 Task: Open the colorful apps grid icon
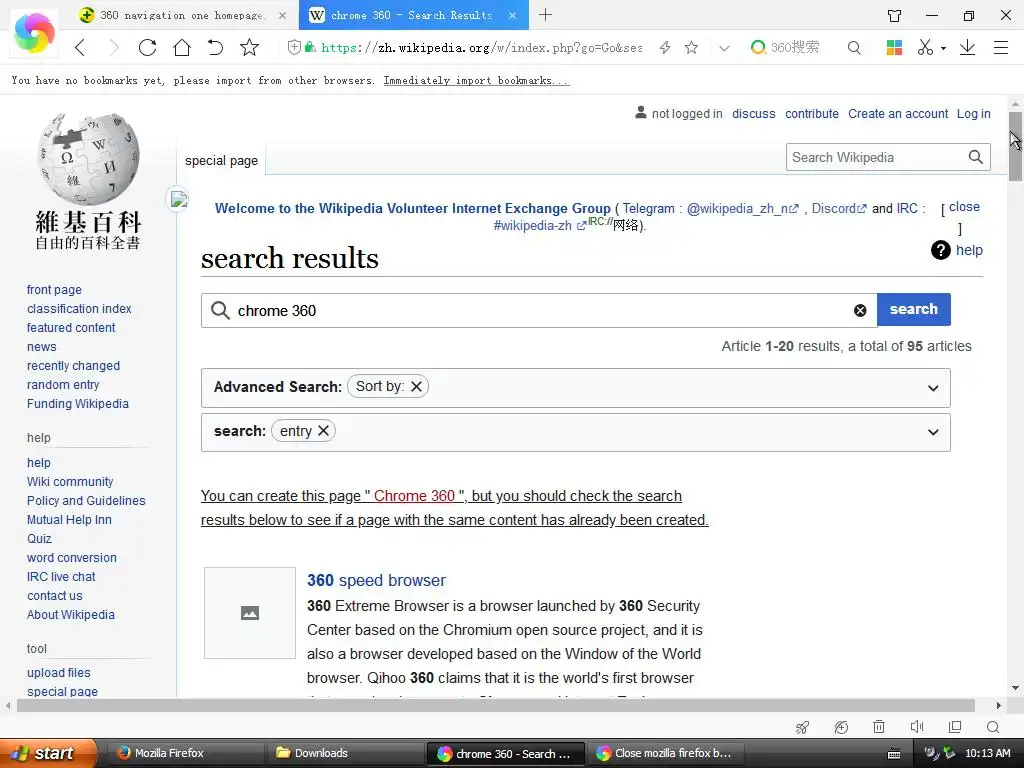click(894, 47)
